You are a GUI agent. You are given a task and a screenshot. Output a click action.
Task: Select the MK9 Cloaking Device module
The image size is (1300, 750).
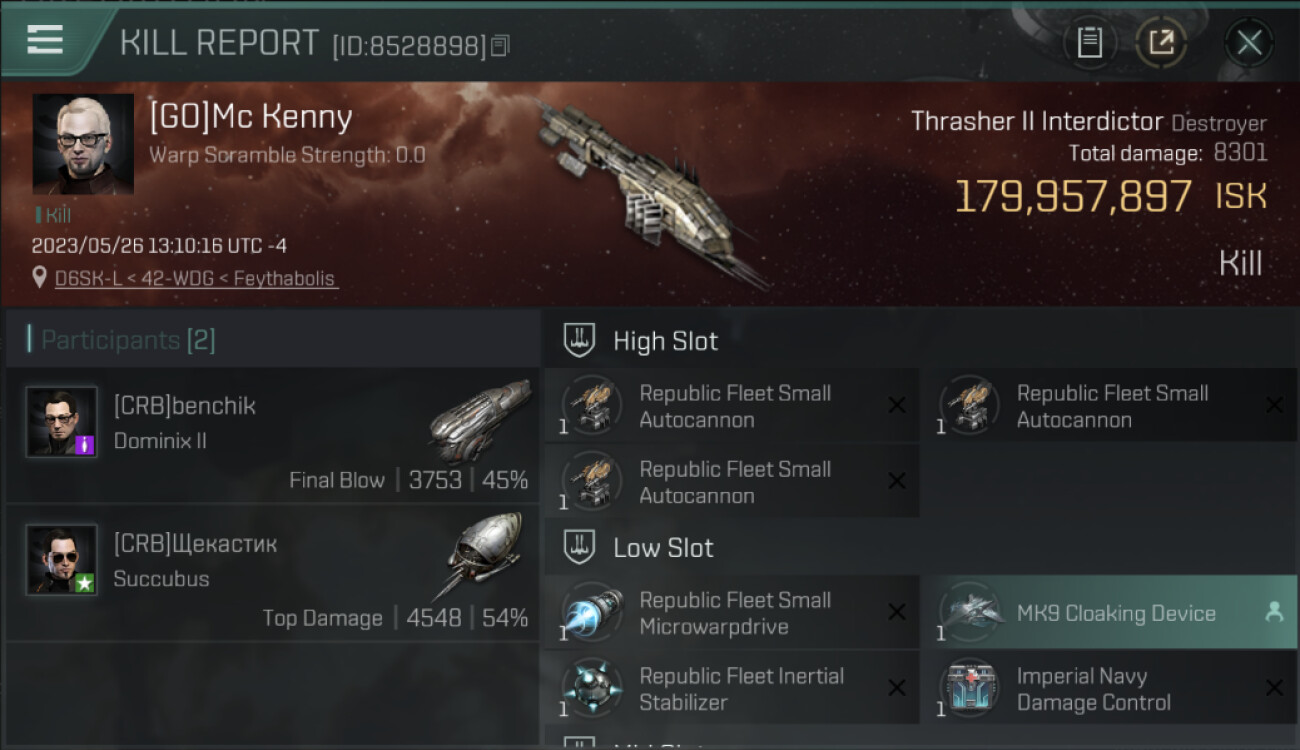(1108, 613)
